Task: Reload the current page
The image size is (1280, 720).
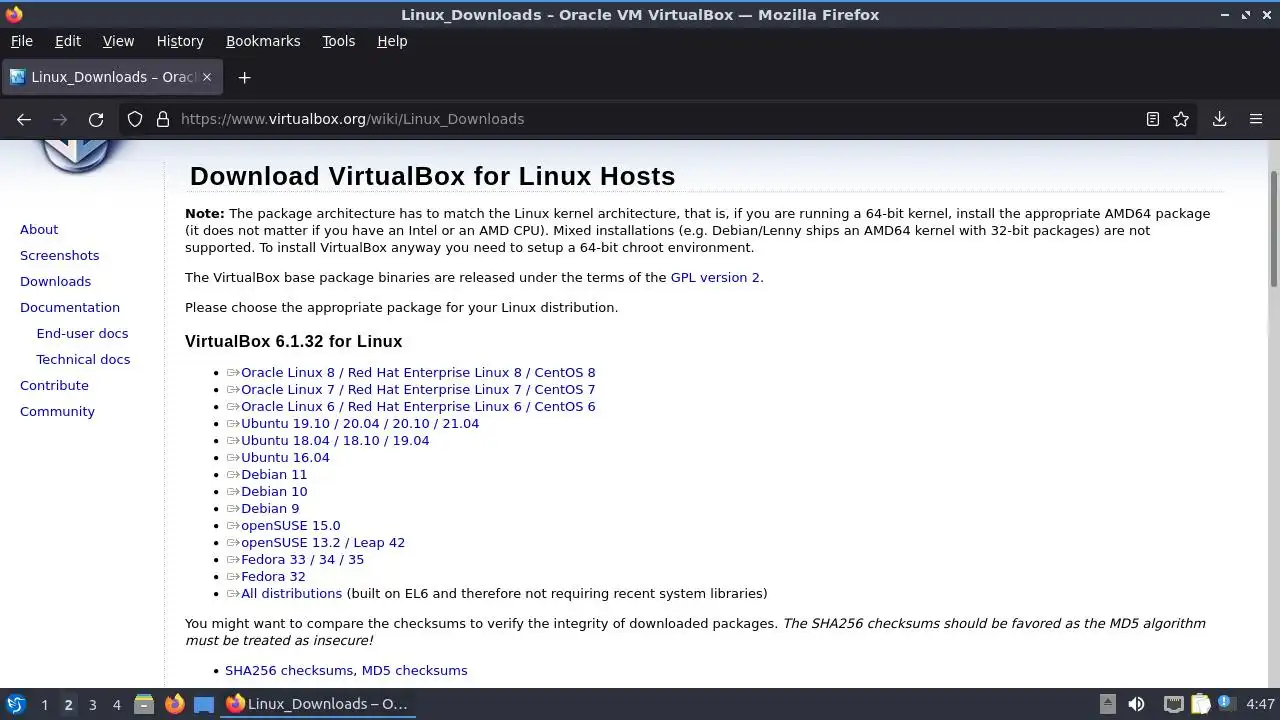Action: pos(96,119)
